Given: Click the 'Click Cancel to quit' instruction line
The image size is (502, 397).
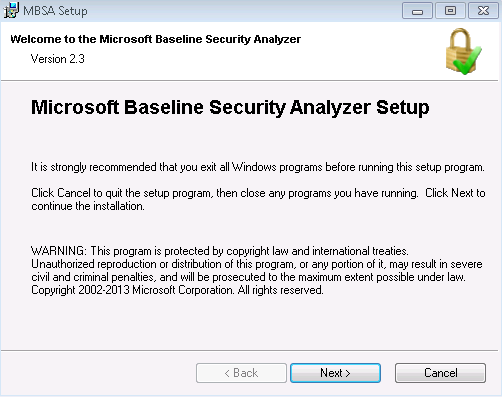Looking at the screenshot, I should coord(258,193).
